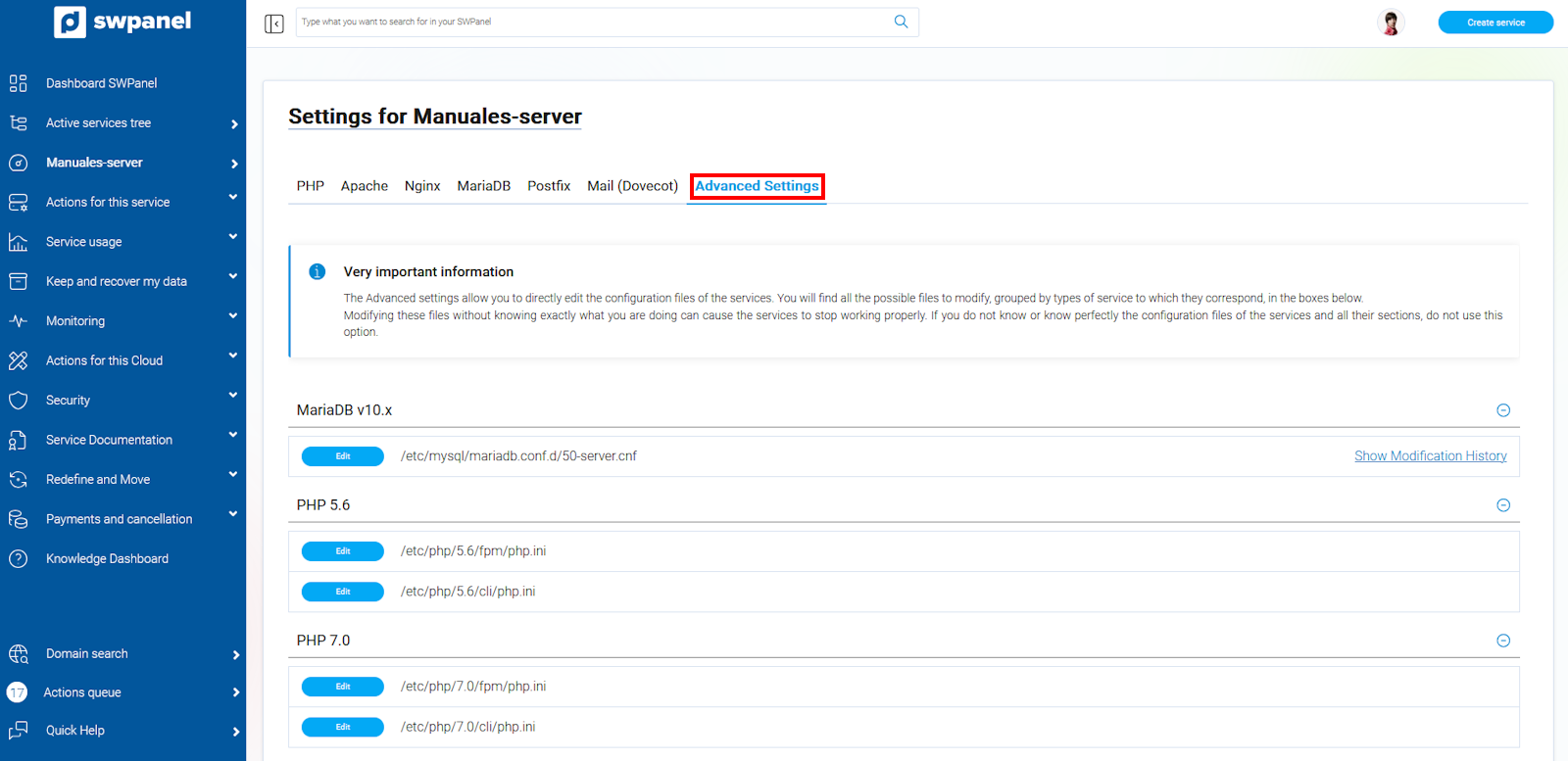
Task: Click the Monitoring pulse icon
Action: pyautogui.click(x=18, y=321)
